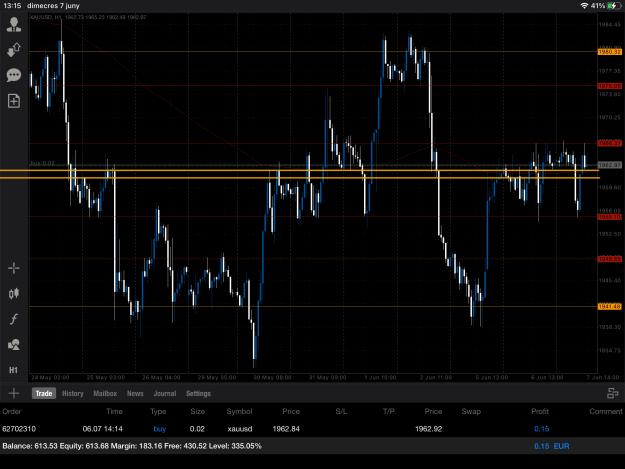Open the indicators f icon
This screenshot has height=469, width=625.
14,319
